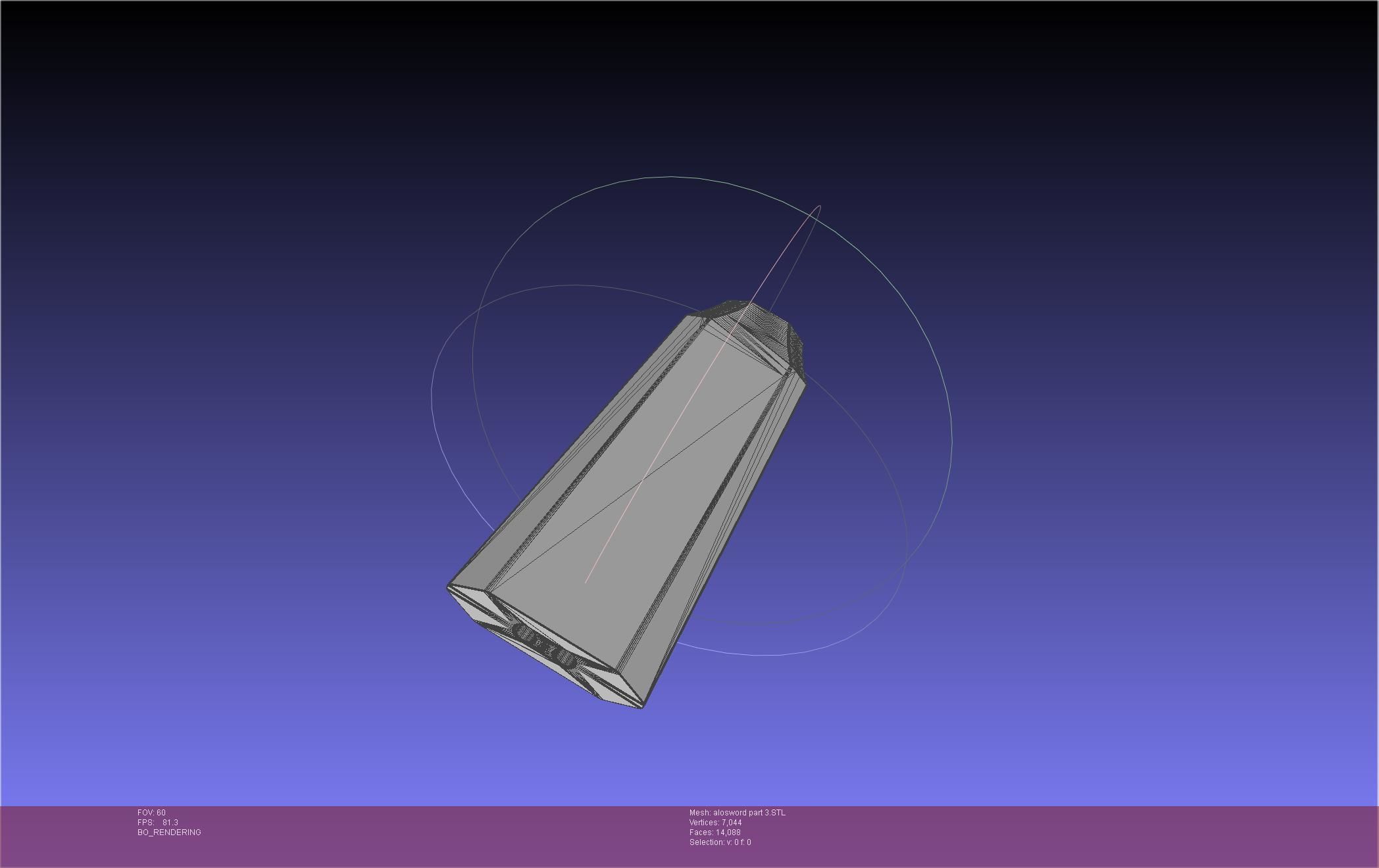Click the Vertices: 7,044 info line
Screen dimensions: 1379x868
tap(715, 823)
